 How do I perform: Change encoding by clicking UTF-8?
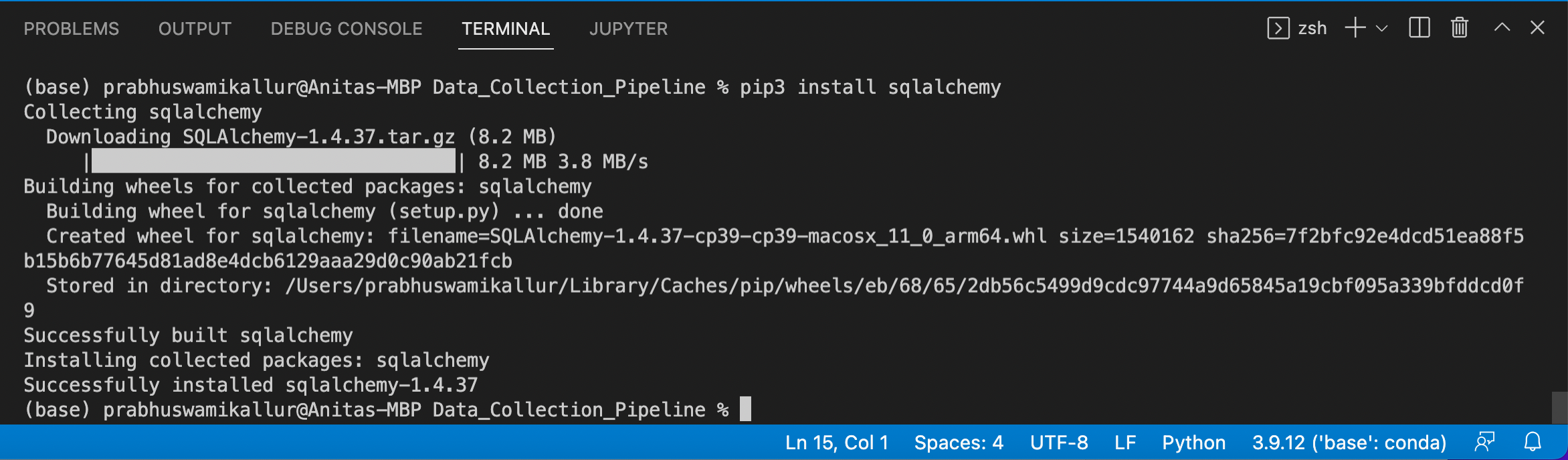click(x=1060, y=442)
